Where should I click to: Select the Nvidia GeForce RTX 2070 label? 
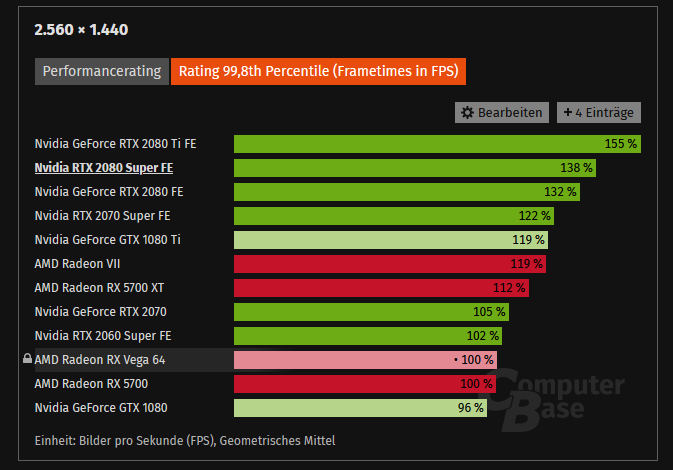pyautogui.click(x=100, y=312)
